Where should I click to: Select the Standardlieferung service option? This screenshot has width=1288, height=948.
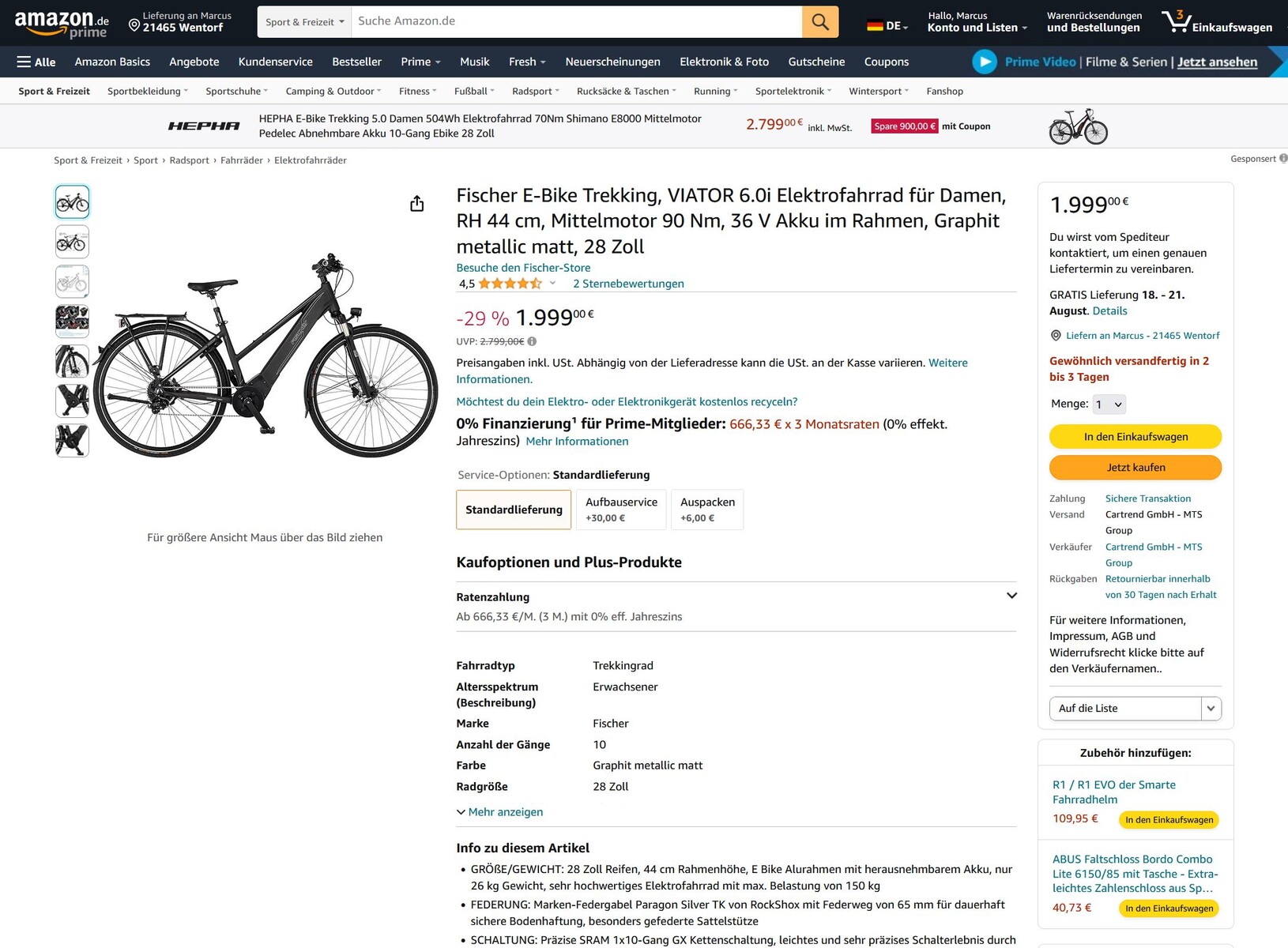[514, 510]
